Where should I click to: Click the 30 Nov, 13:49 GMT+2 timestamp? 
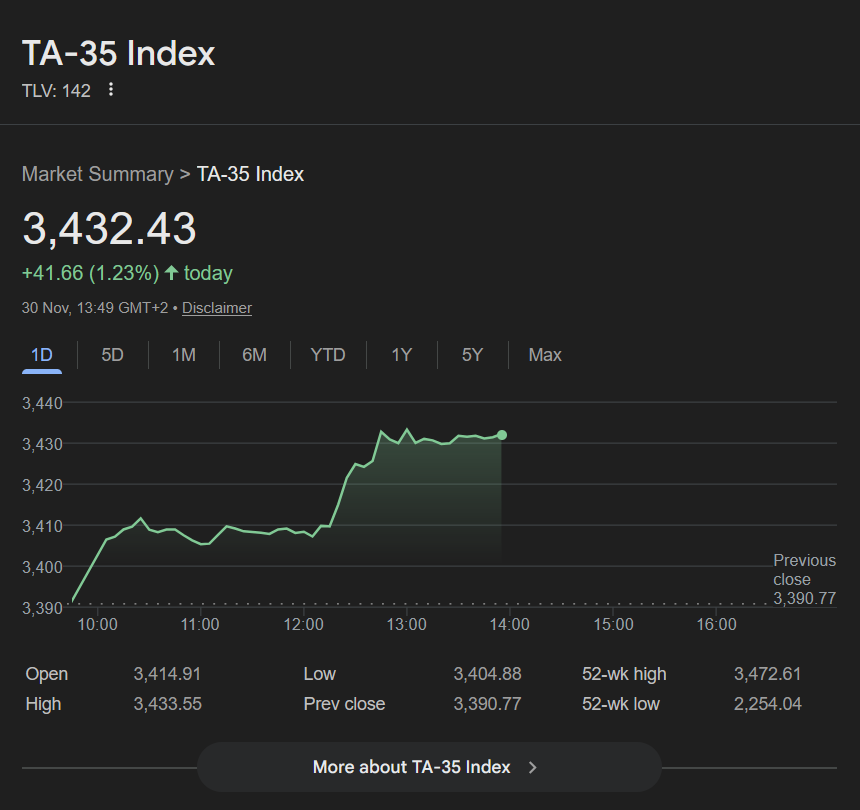95,308
